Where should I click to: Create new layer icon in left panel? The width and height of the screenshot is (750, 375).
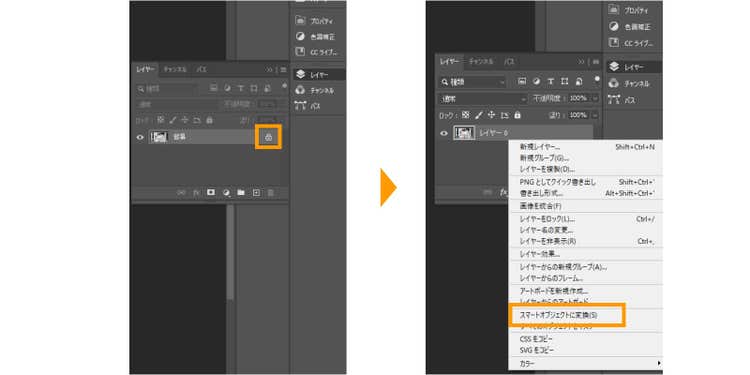(256, 192)
